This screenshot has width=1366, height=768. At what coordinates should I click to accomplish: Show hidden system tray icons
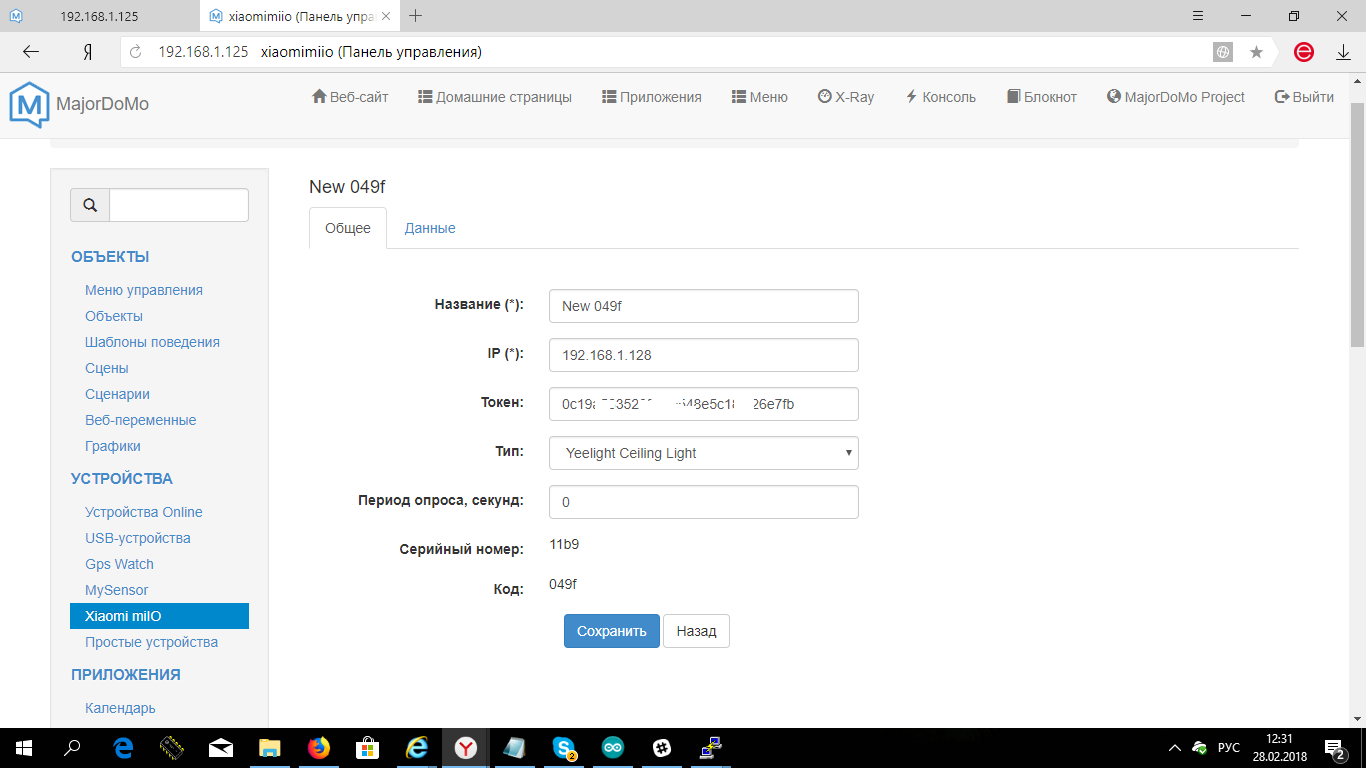[1175, 748]
